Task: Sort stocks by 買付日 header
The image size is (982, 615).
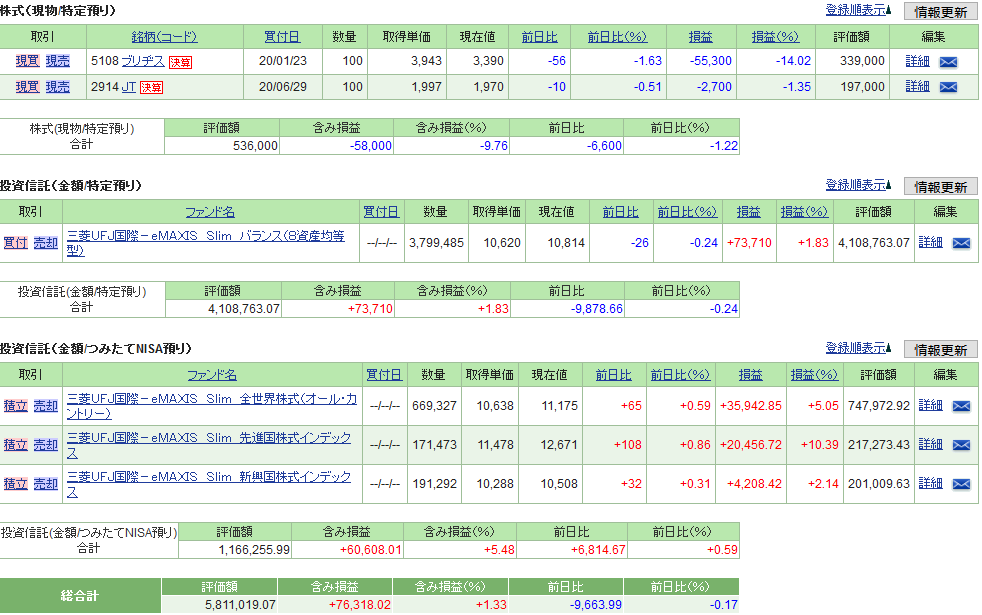Action: point(282,37)
